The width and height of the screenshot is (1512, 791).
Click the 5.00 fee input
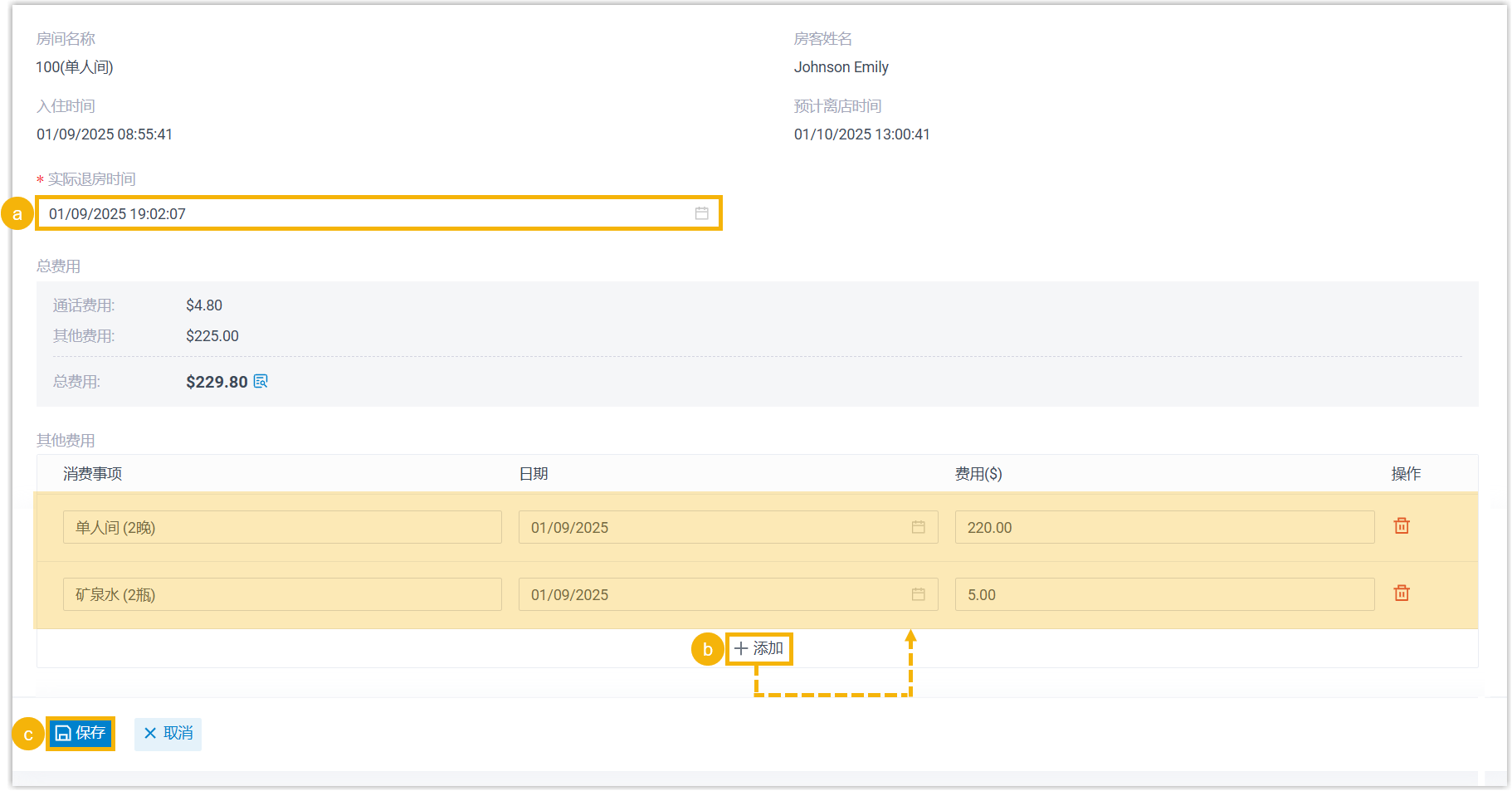1163,594
